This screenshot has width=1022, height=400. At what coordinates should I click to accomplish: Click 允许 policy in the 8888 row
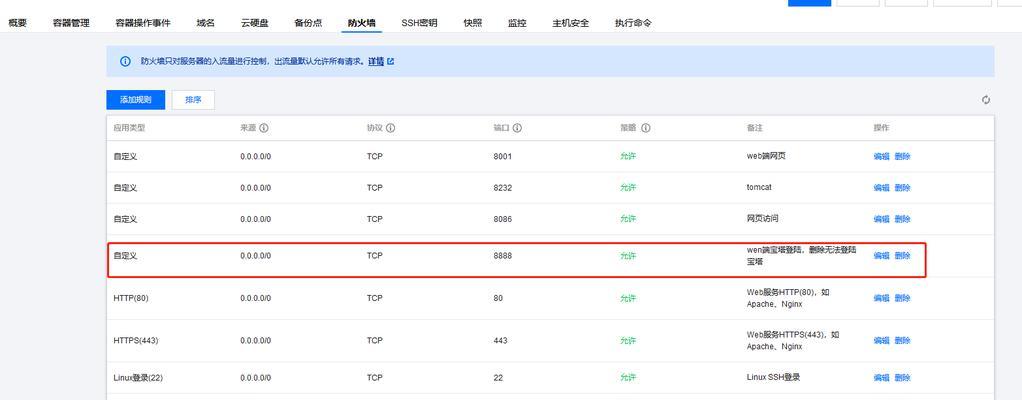point(628,256)
